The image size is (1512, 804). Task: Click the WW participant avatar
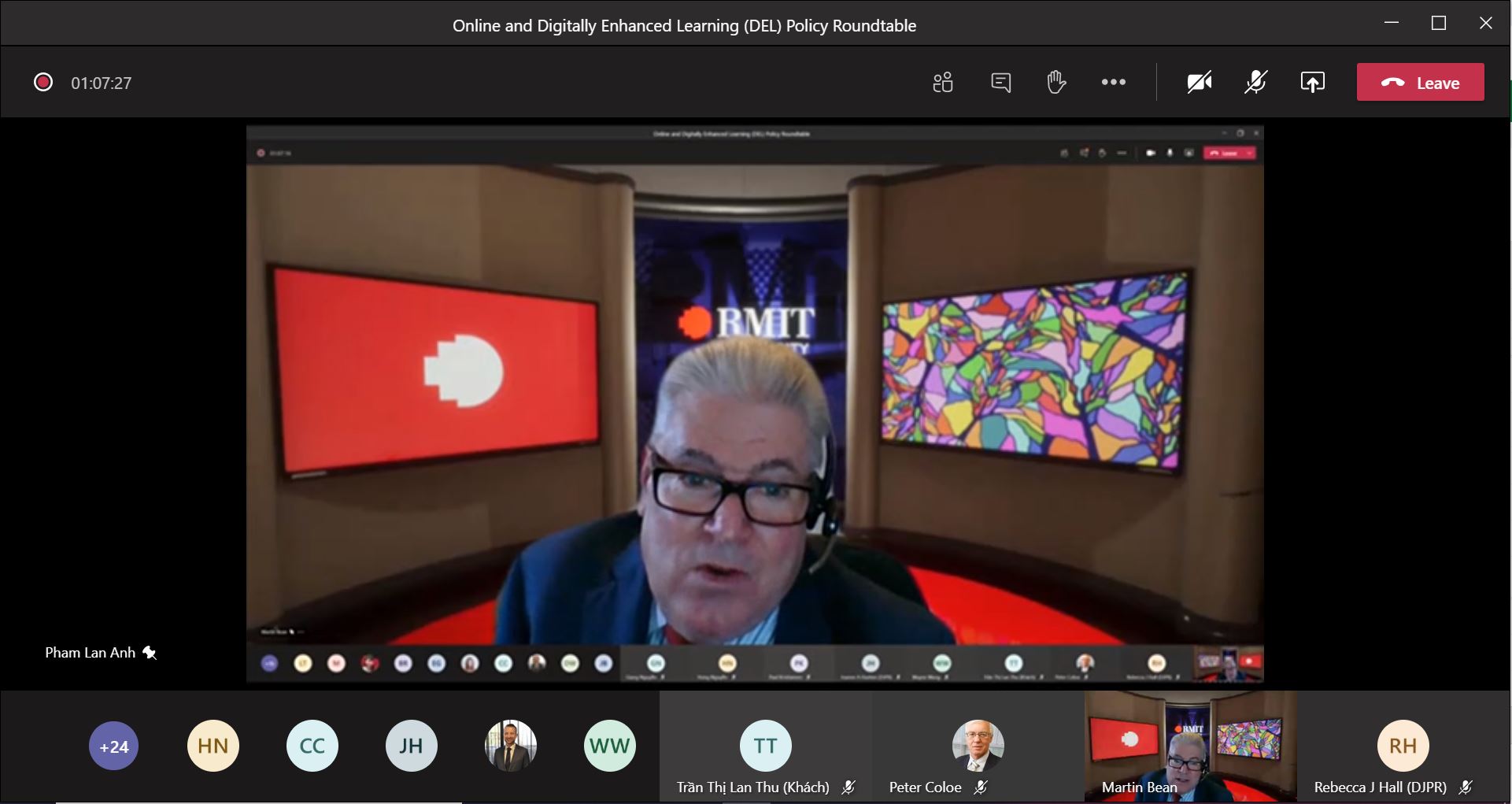click(609, 746)
